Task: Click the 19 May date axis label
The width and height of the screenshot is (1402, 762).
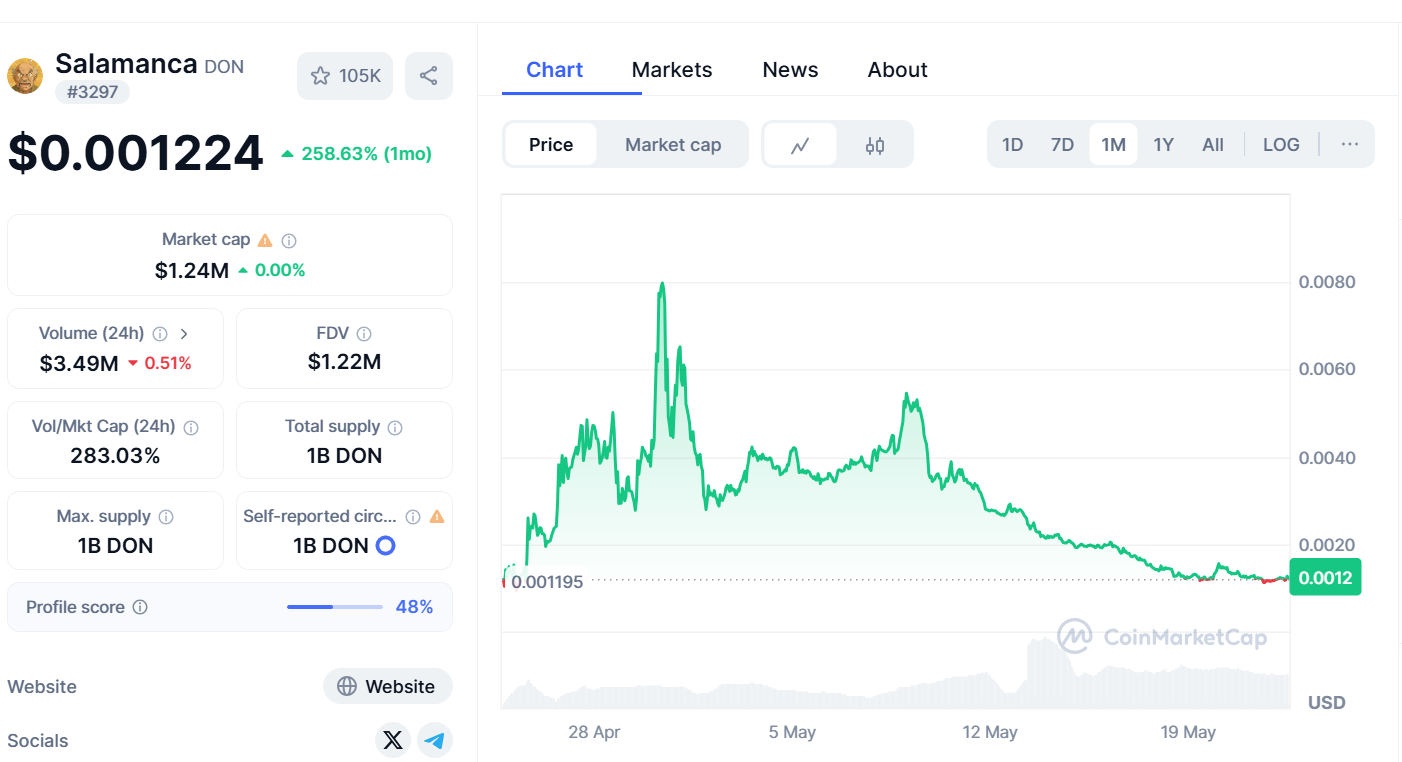Action: tap(1188, 732)
